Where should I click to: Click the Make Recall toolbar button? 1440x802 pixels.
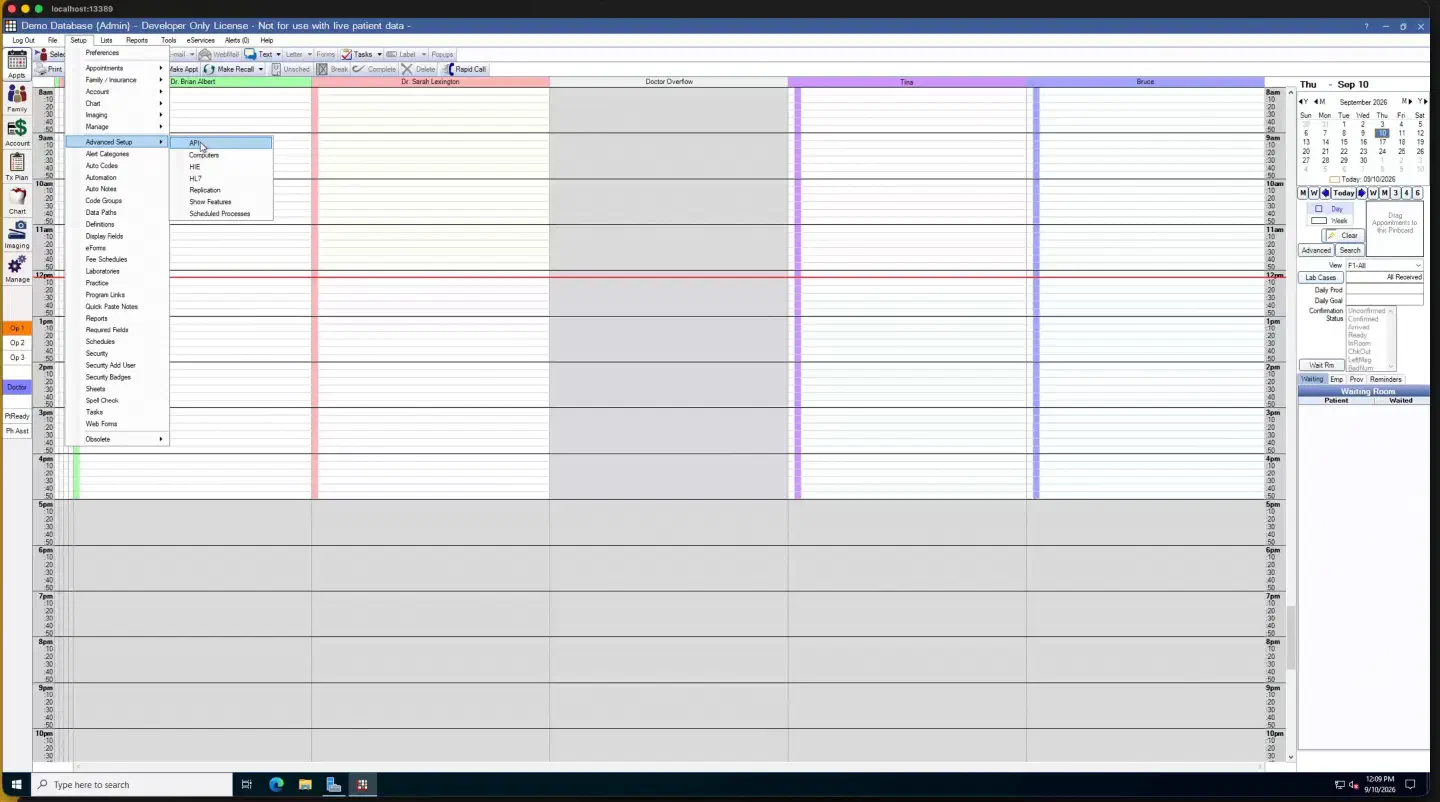[x=230, y=69]
